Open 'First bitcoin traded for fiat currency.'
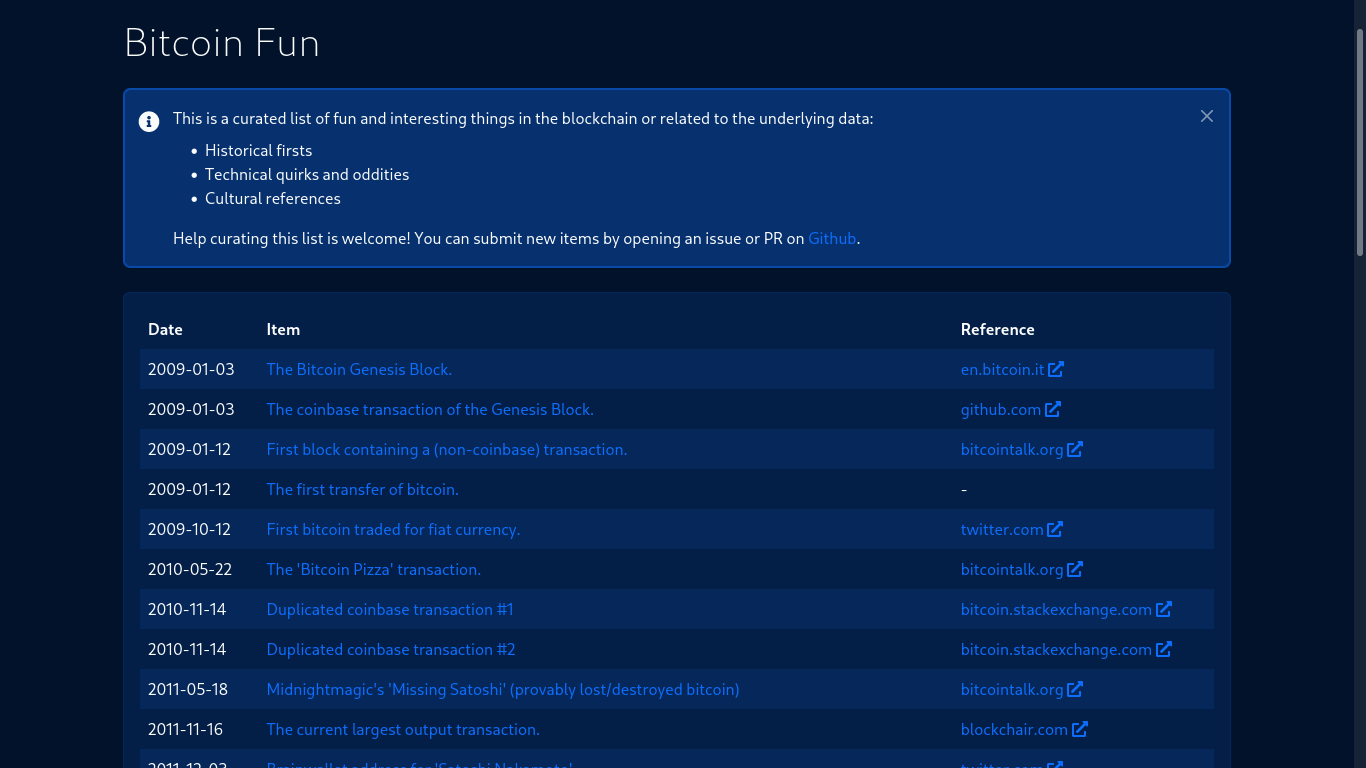 393,529
